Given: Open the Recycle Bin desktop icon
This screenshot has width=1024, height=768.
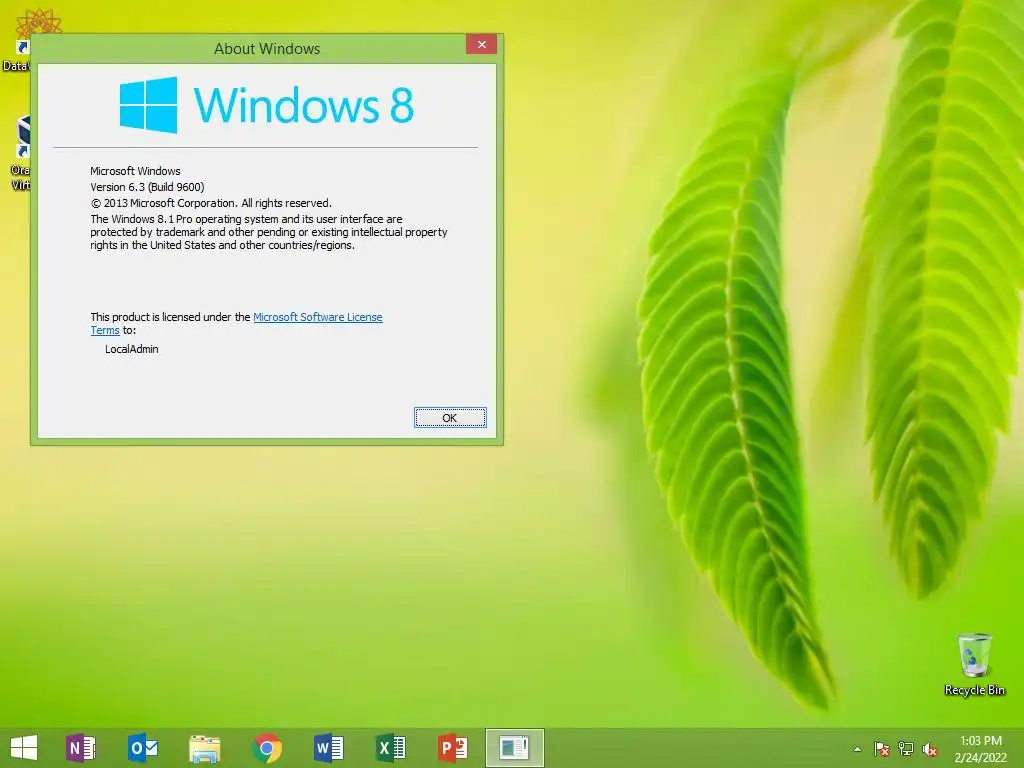Looking at the screenshot, I should click(974, 664).
